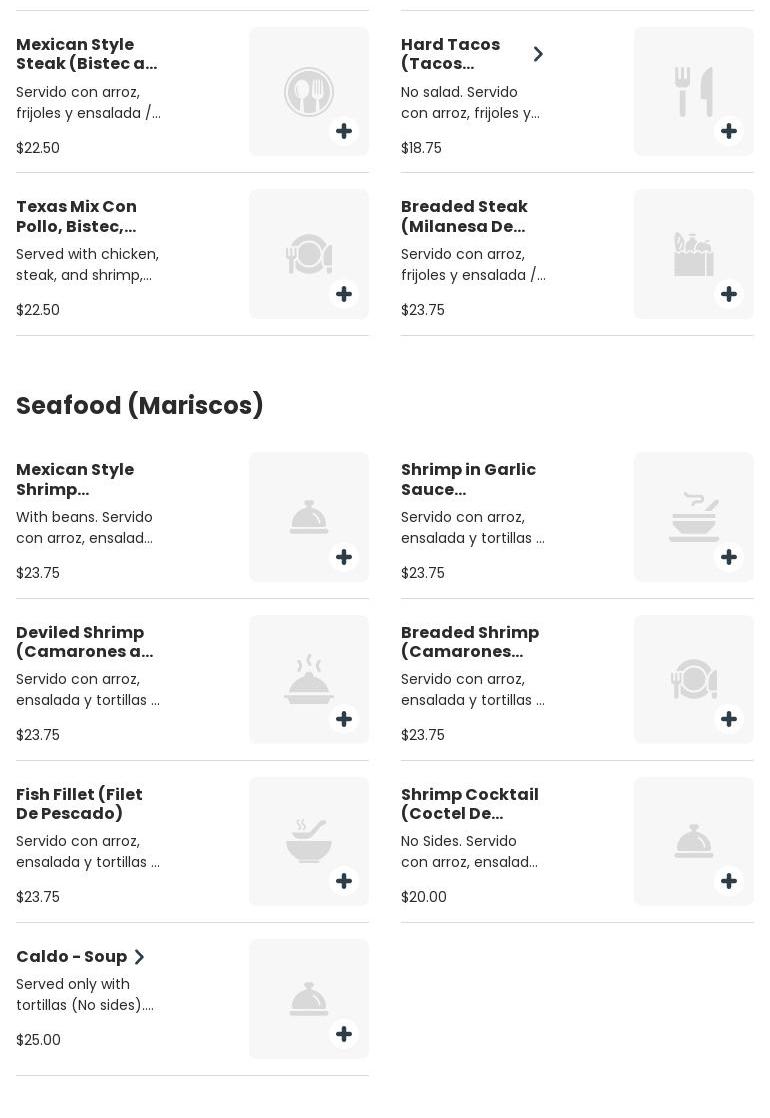Image resolution: width=770 pixels, height=1118 pixels.
Task: Add Breaded Shrimp to the order
Action: [x=729, y=719]
